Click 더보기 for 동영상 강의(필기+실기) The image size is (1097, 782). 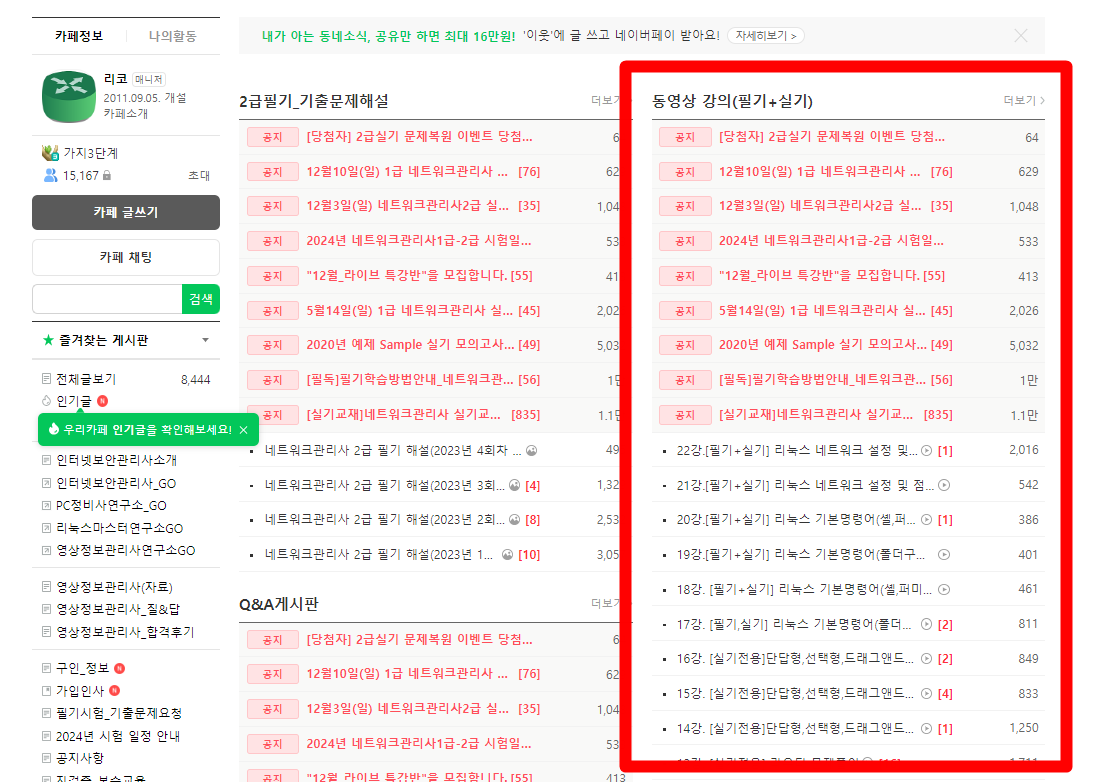click(x=1024, y=101)
